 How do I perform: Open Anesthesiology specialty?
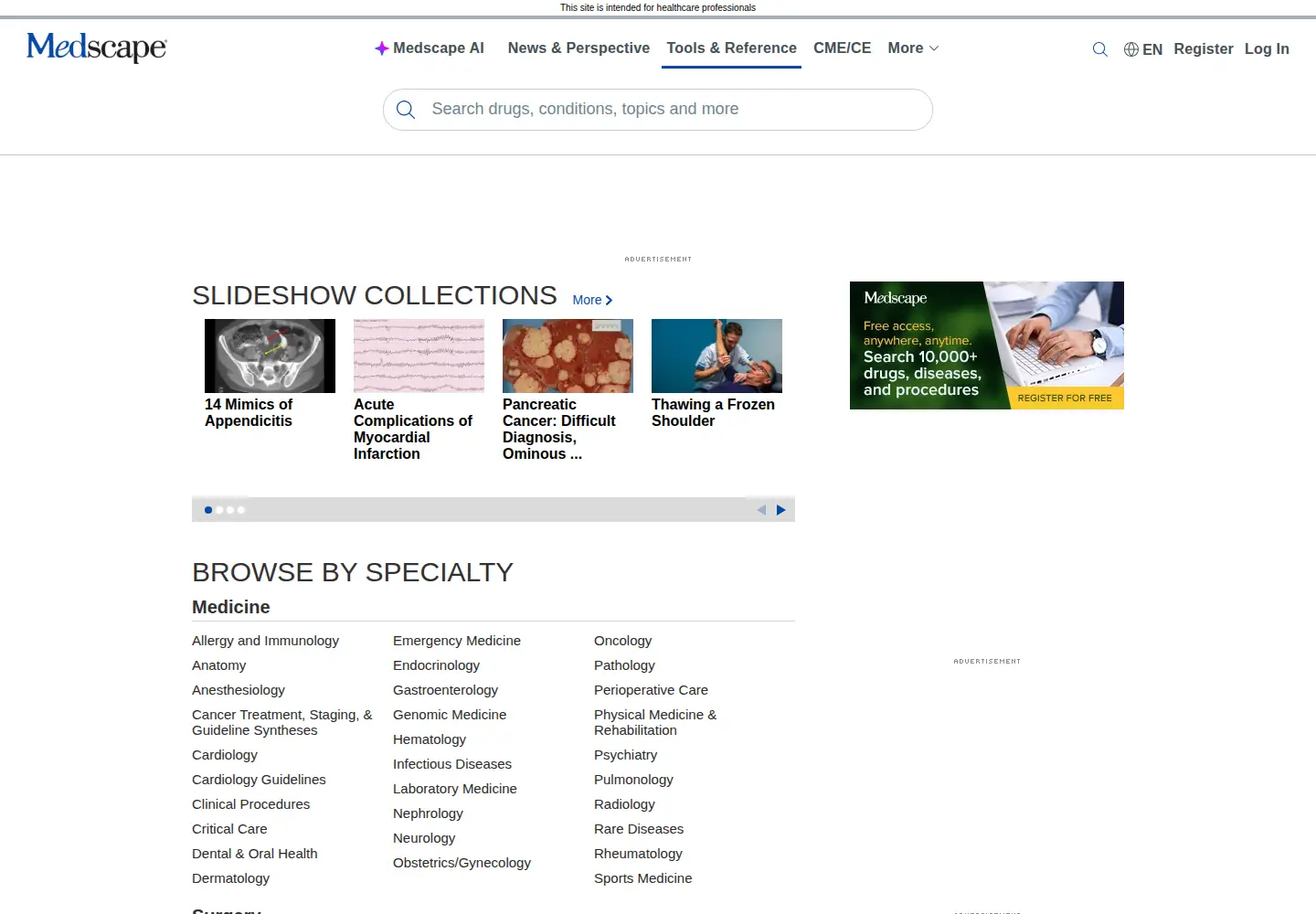click(239, 690)
